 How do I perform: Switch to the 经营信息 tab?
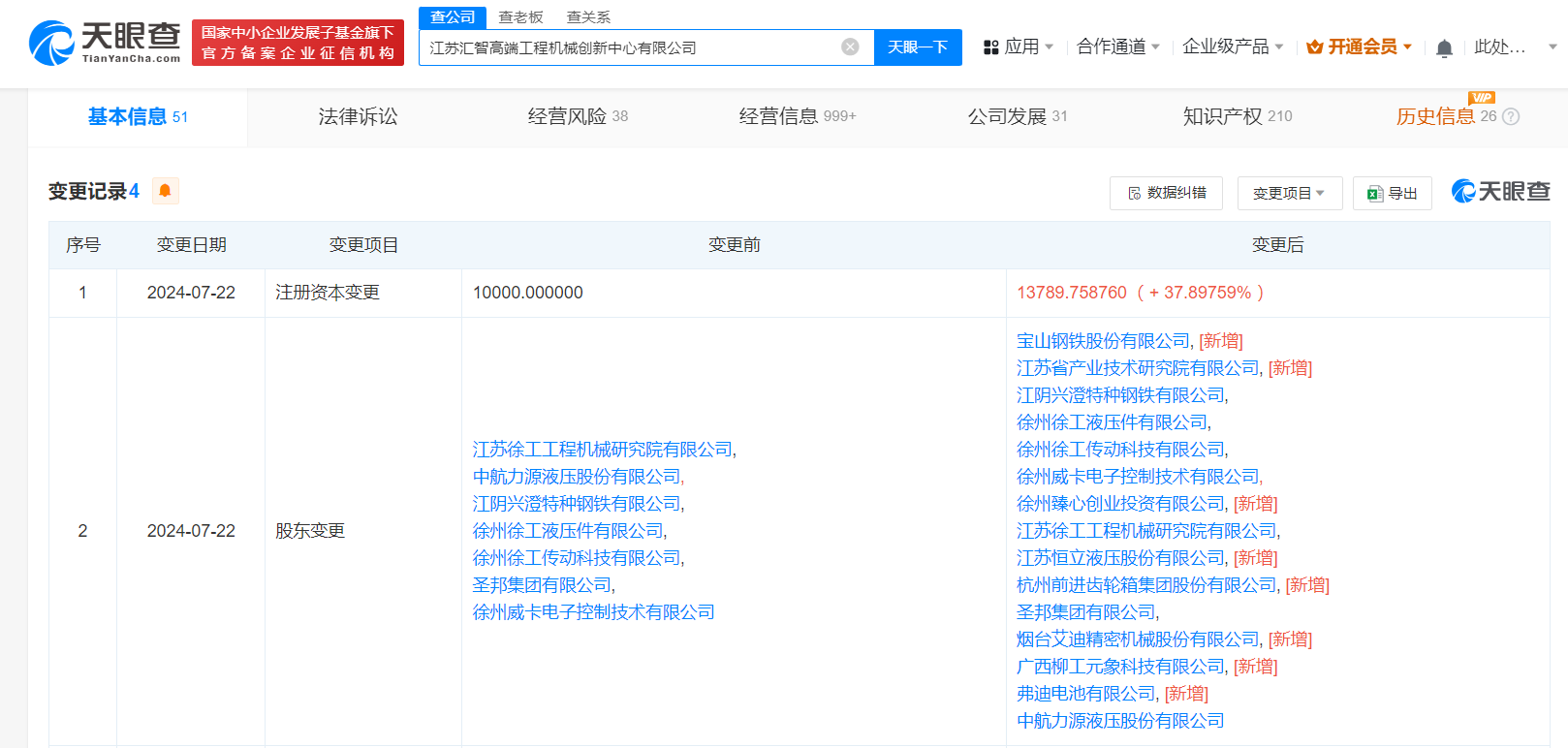(x=798, y=117)
